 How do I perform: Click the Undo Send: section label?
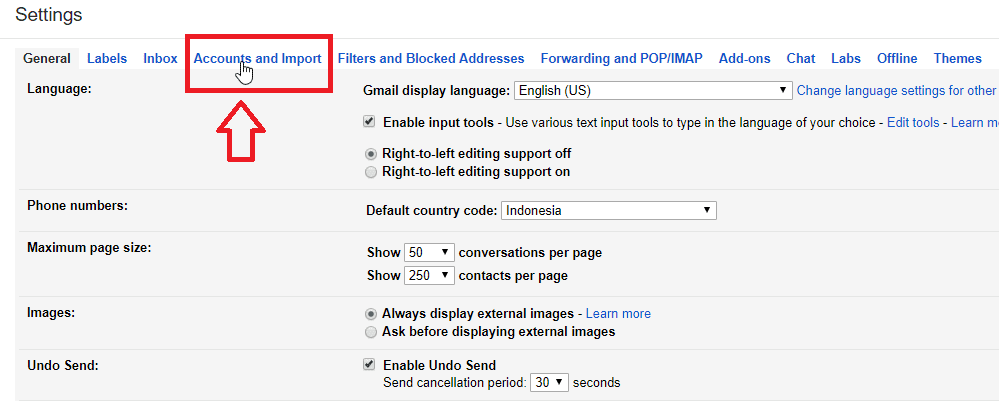[x=62, y=366]
